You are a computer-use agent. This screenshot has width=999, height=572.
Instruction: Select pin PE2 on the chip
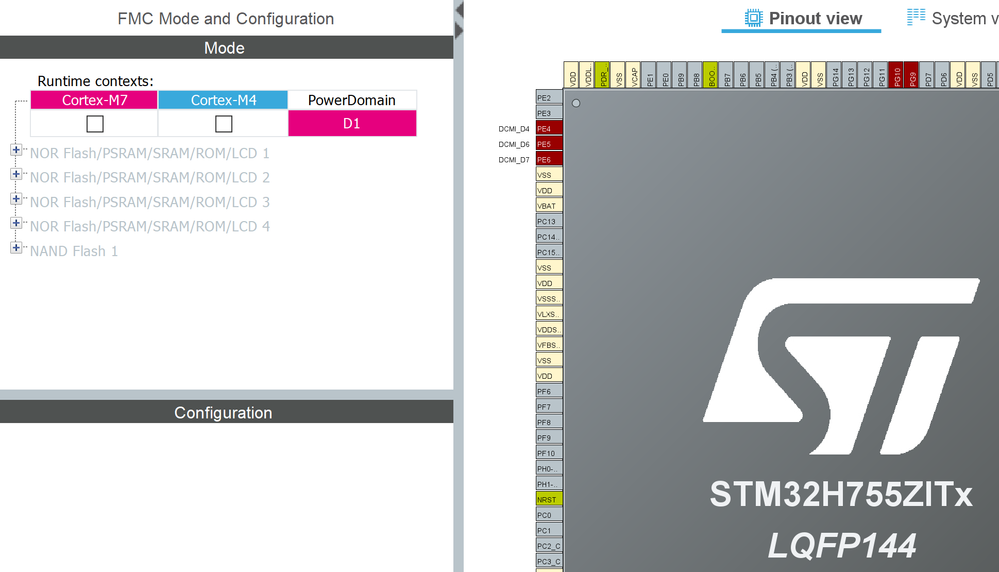click(x=549, y=97)
